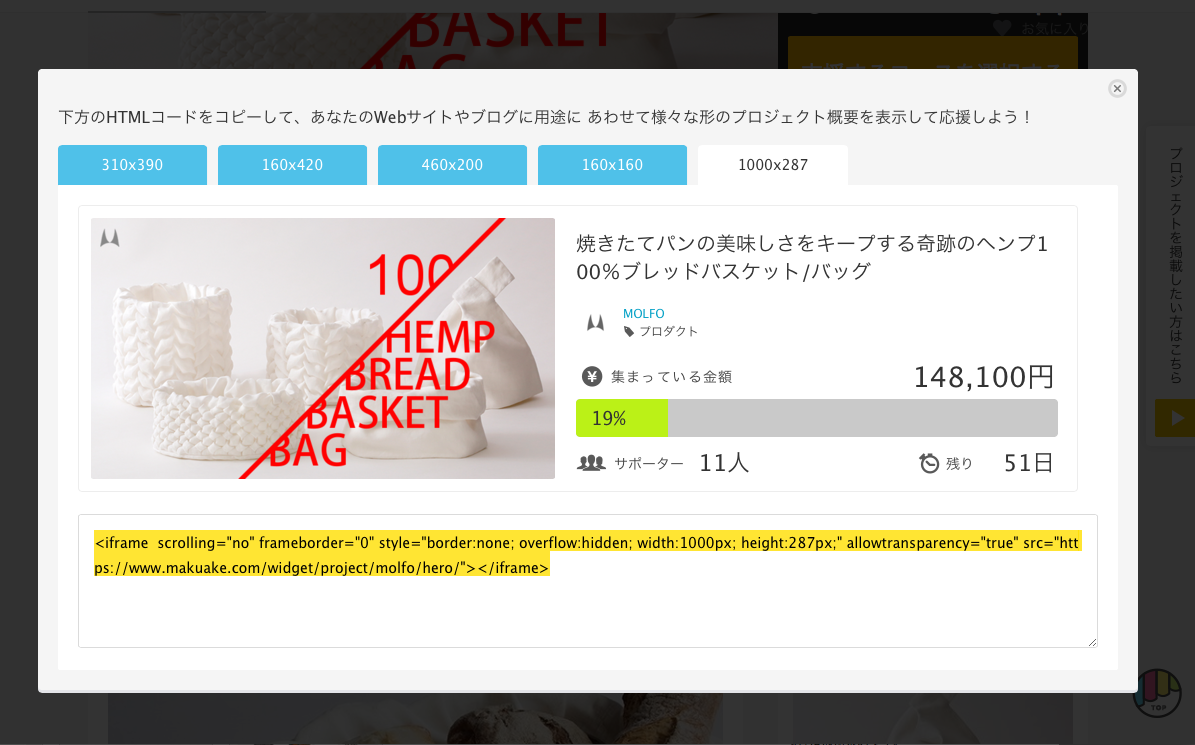The height and width of the screenshot is (745, 1195).
Task: Open the 460x200 widget size tab
Action: tap(453, 165)
